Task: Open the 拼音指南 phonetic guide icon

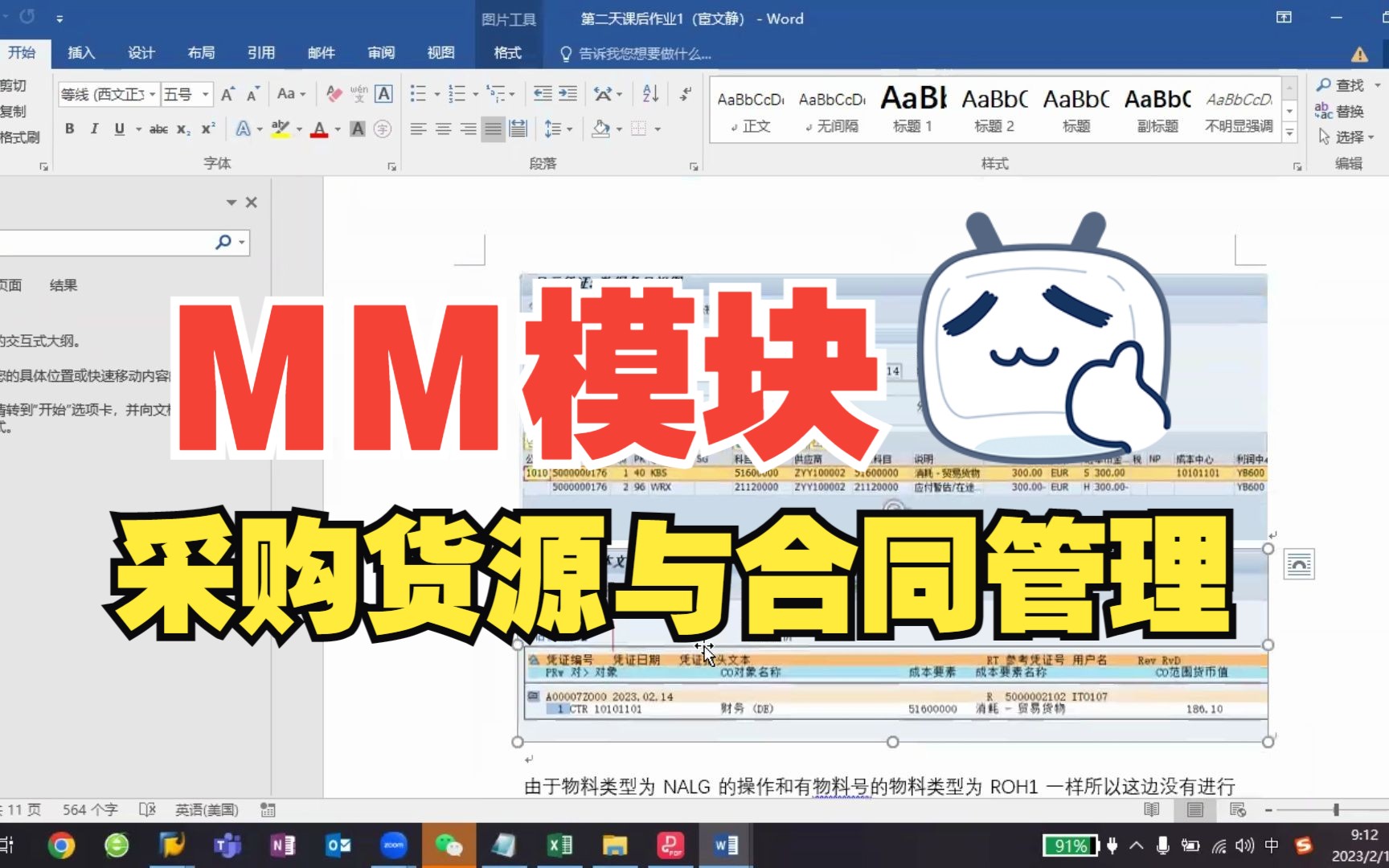Action: [357, 94]
